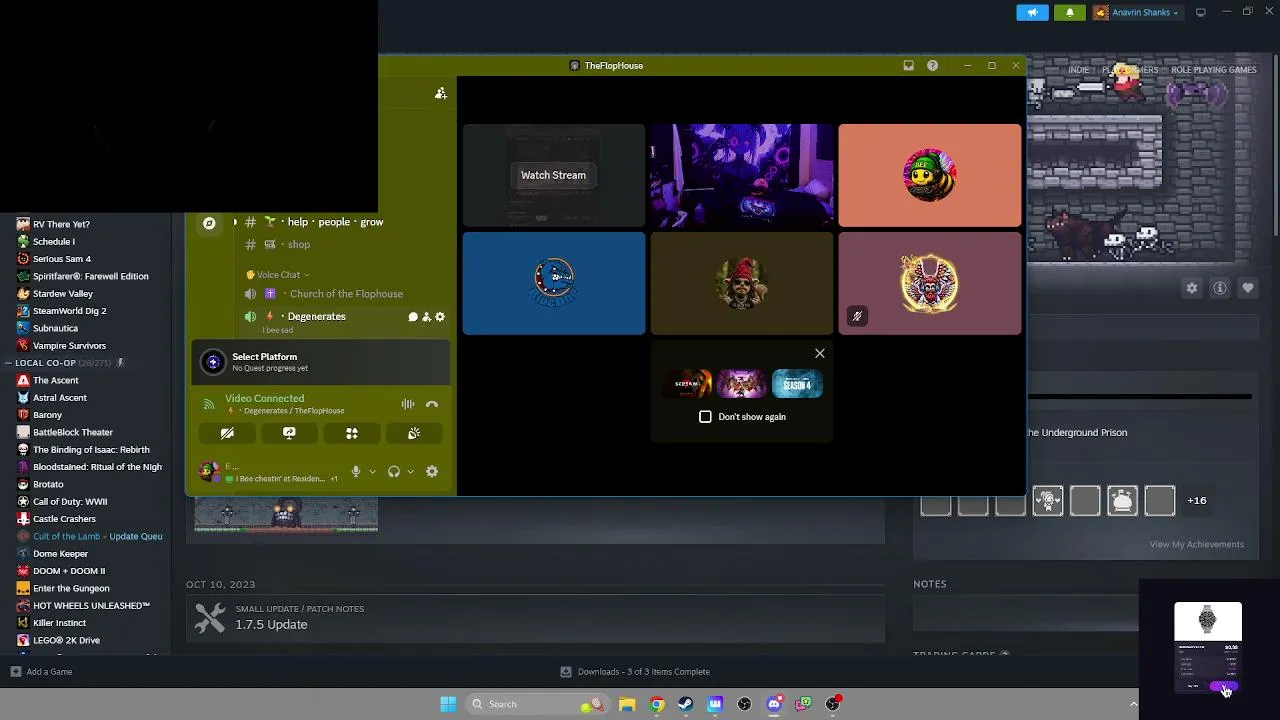
Task: Select the purple room webcam tile
Action: 741,175
